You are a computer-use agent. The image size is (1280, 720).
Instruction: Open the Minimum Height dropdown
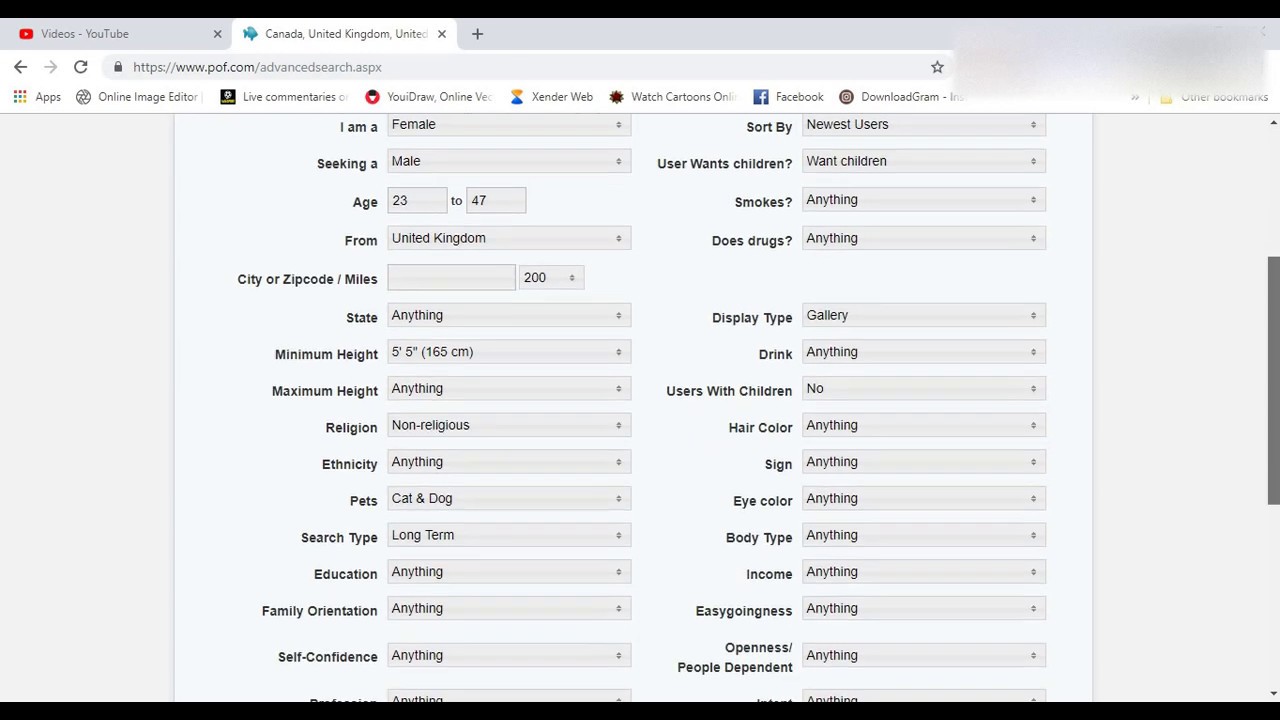click(x=509, y=352)
